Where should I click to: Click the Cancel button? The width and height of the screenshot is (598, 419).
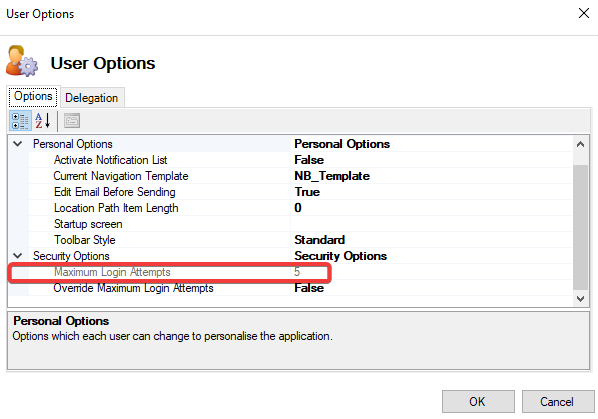point(558,401)
